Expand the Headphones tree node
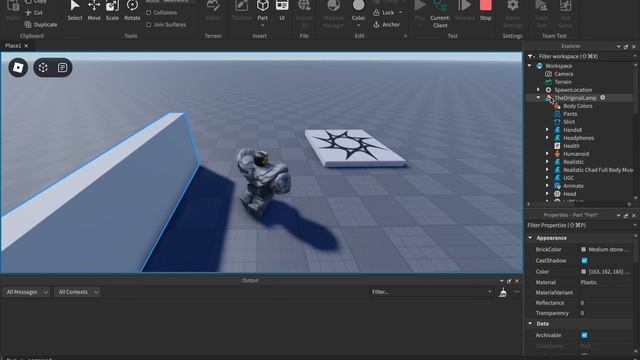 [x=547, y=138]
